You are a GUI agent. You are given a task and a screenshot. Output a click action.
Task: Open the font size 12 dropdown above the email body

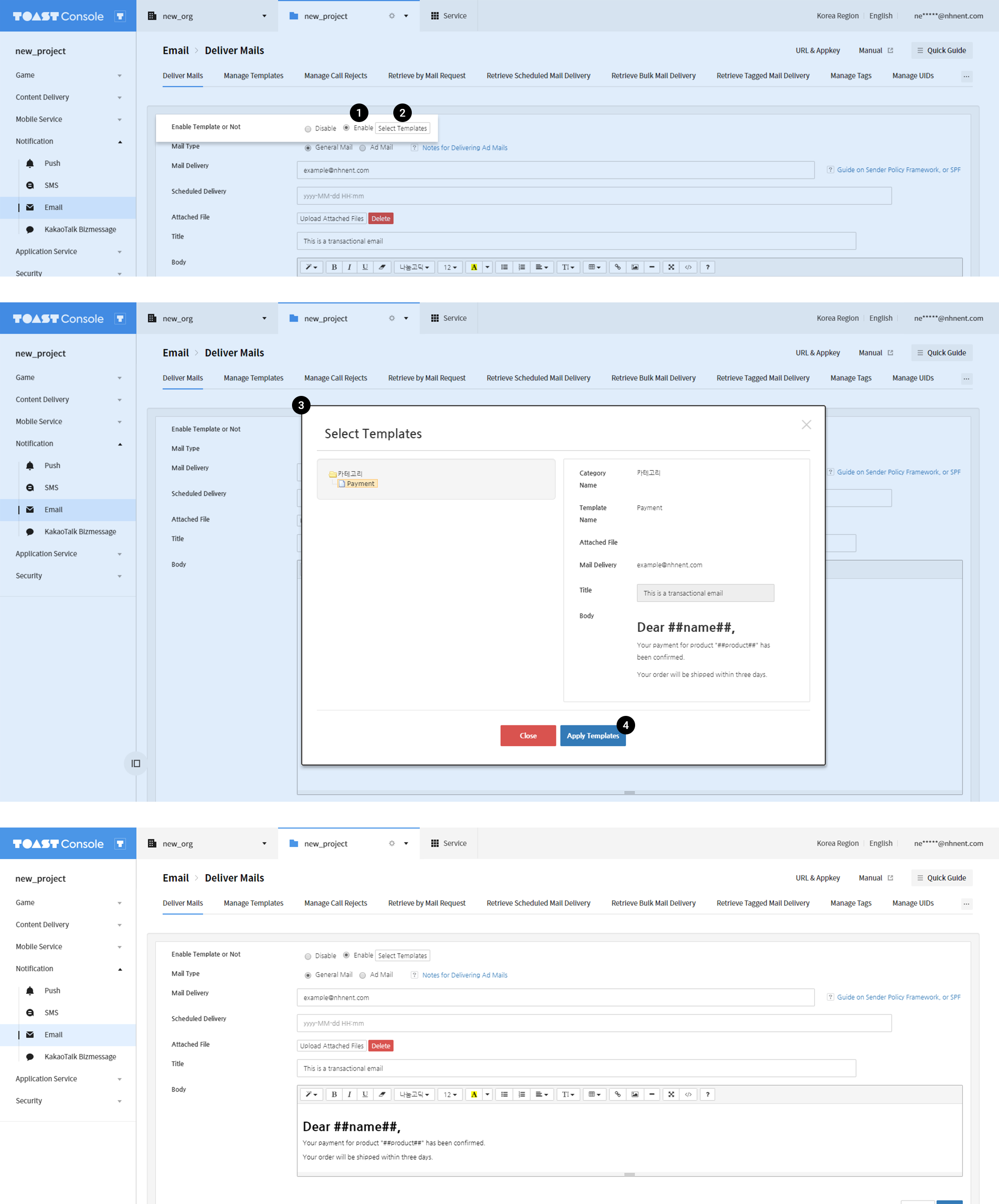pyautogui.click(x=450, y=1094)
